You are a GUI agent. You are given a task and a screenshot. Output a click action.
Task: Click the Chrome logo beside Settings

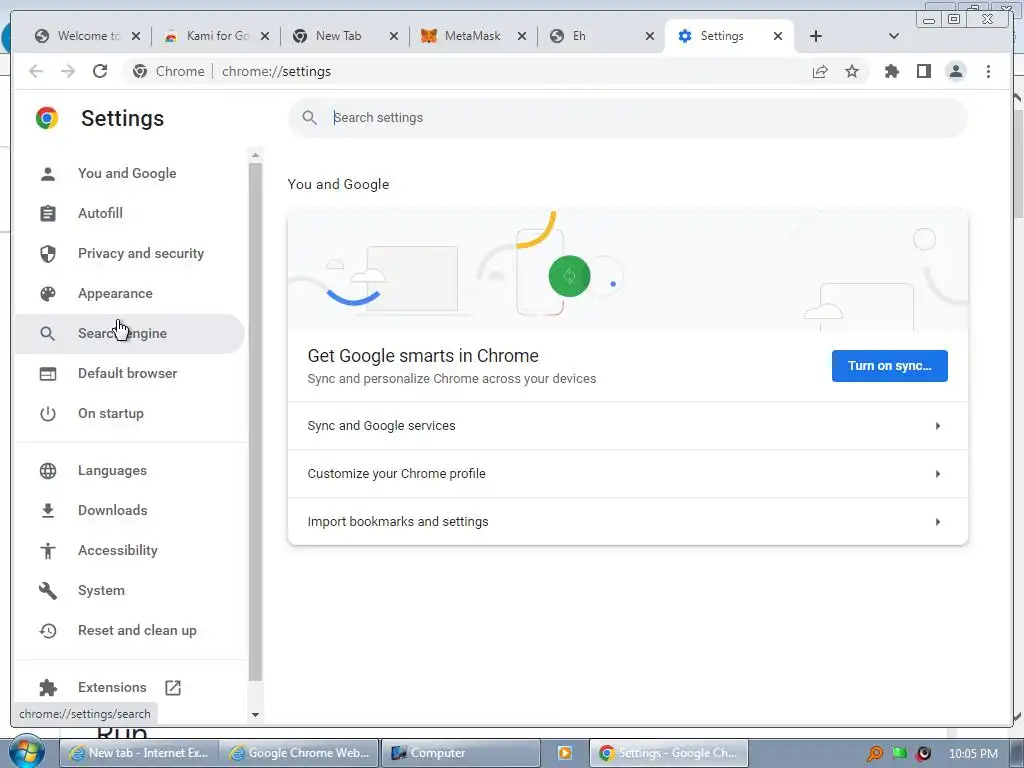pyautogui.click(x=47, y=118)
